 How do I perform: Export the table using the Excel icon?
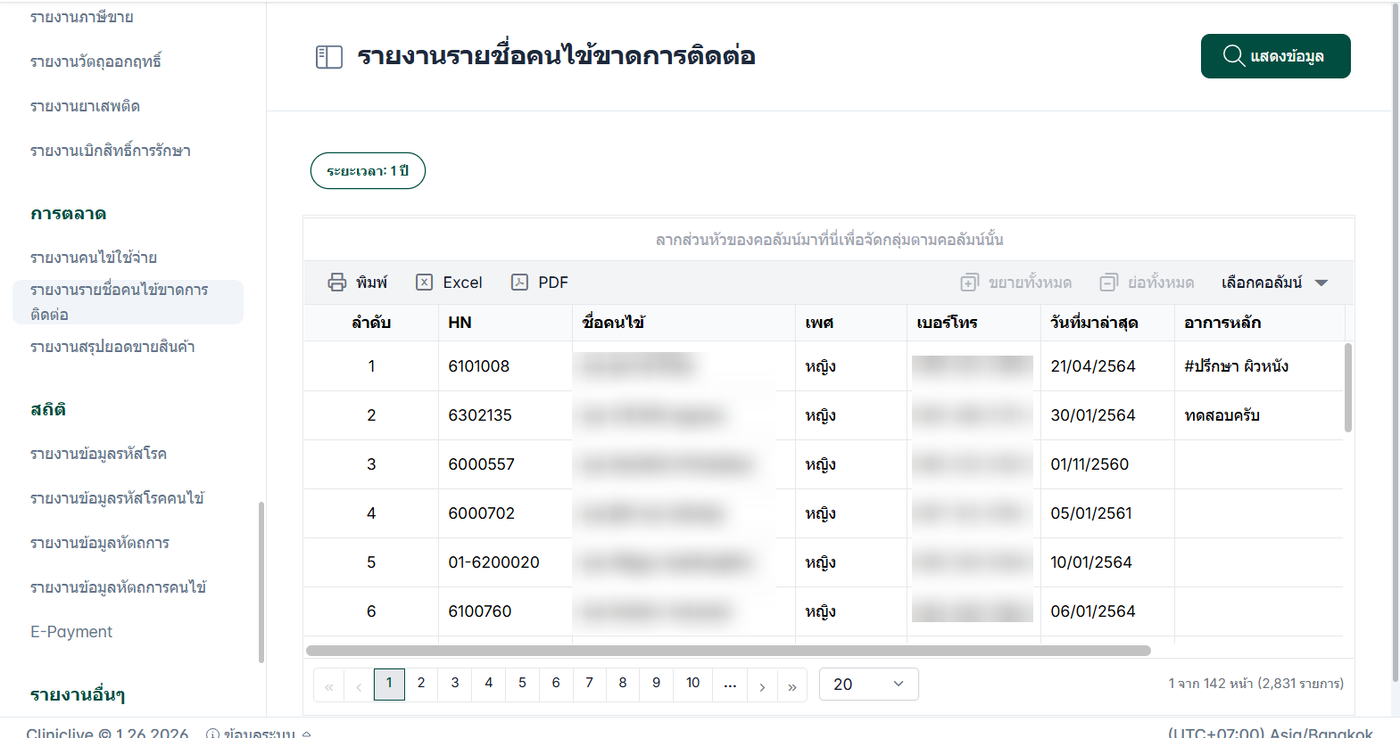(424, 282)
